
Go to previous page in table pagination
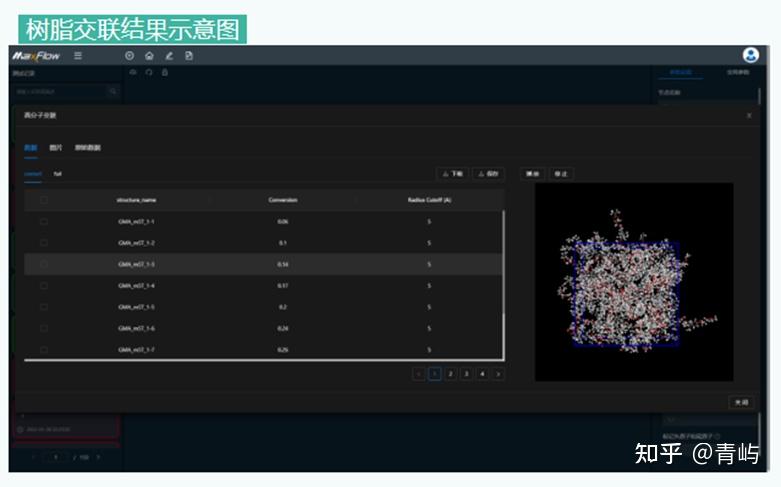(419, 374)
